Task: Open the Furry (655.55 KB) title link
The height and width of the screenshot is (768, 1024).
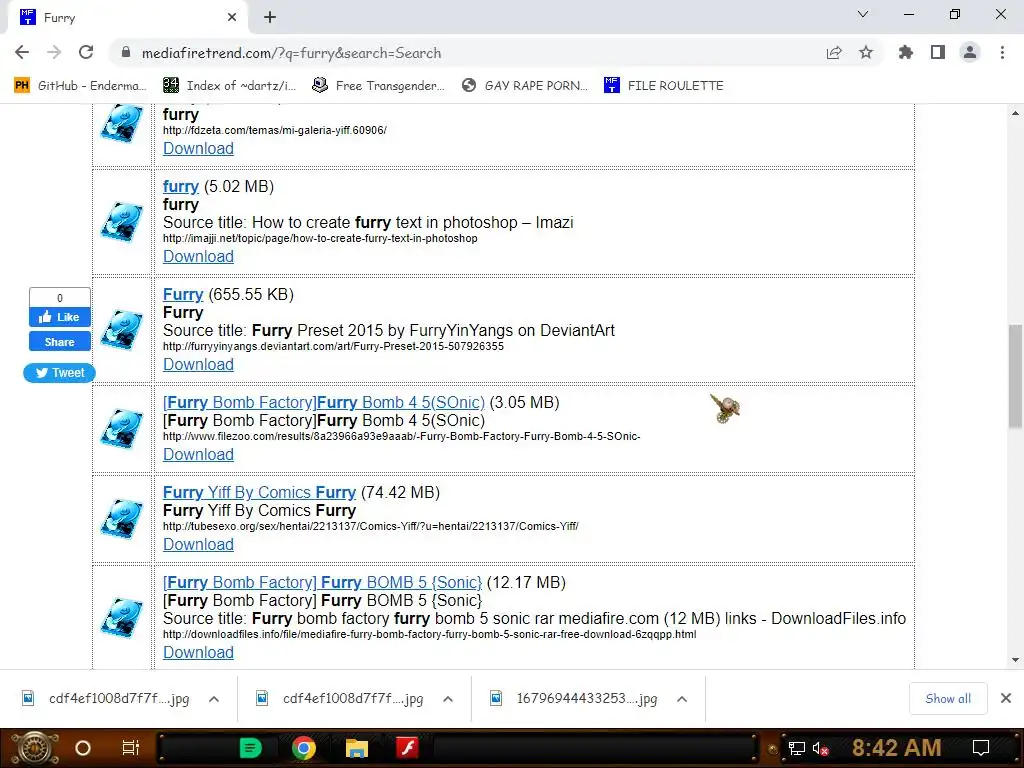Action: click(183, 295)
